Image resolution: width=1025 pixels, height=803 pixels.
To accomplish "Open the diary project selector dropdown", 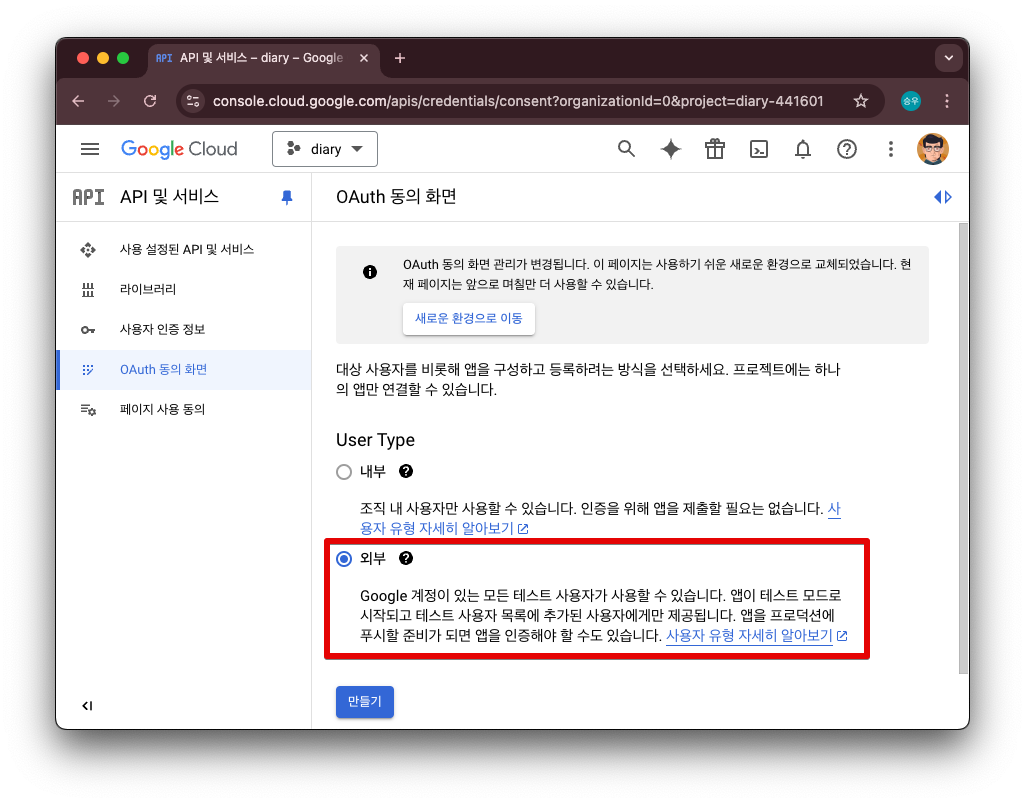I will click(x=325, y=149).
